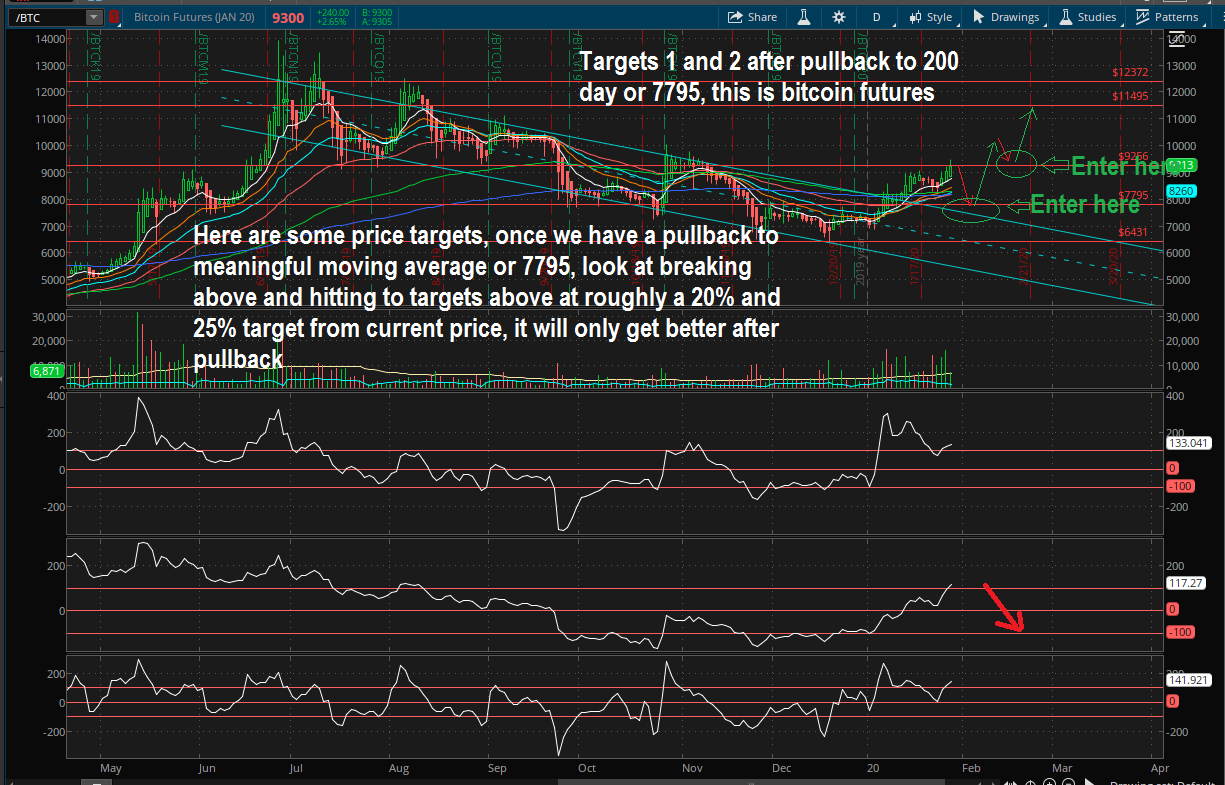Screen dimensions: 1225x785
Task: Open the Style menu
Action: coord(930,17)
